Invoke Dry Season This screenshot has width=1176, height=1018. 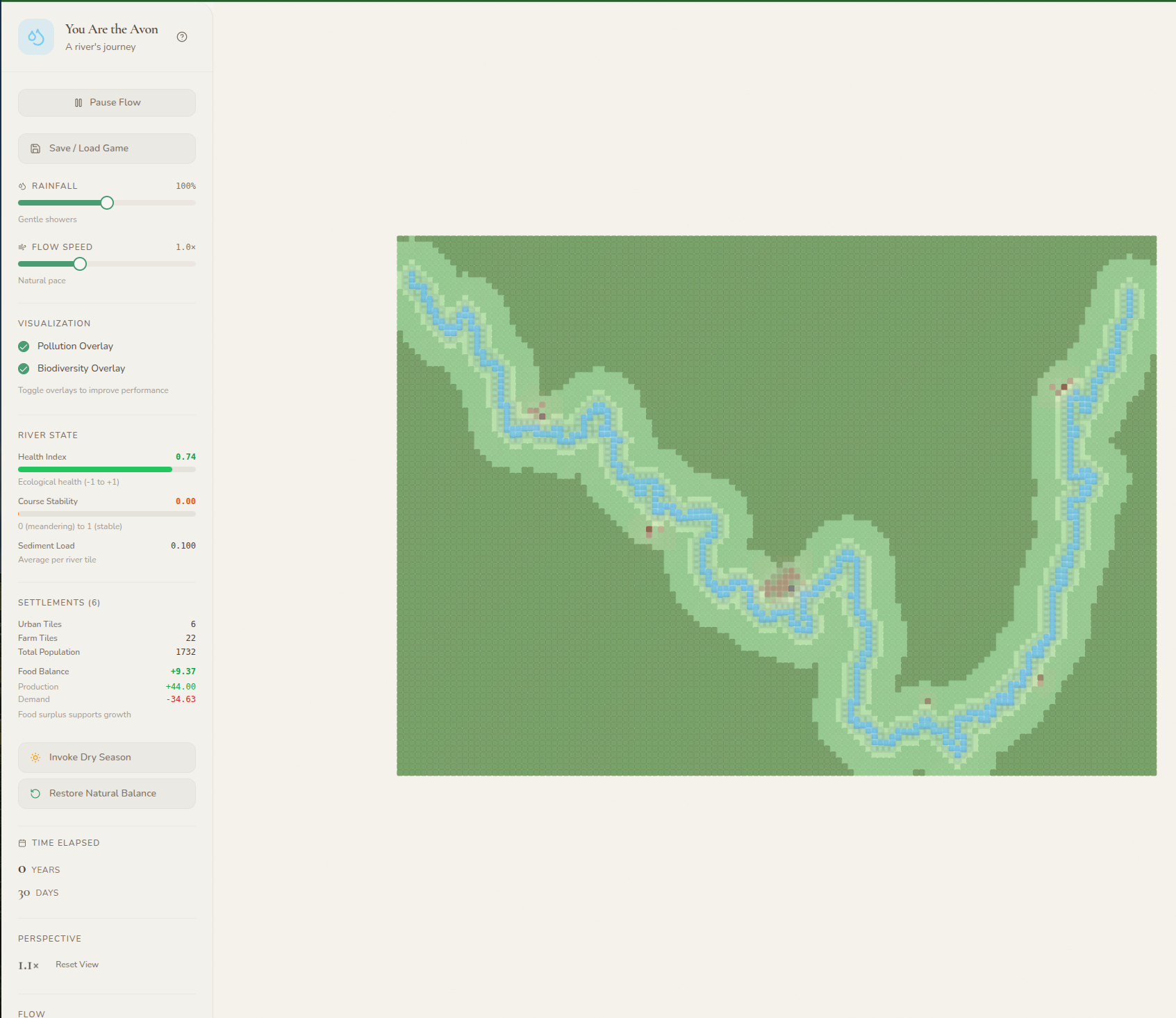(107, 758)
